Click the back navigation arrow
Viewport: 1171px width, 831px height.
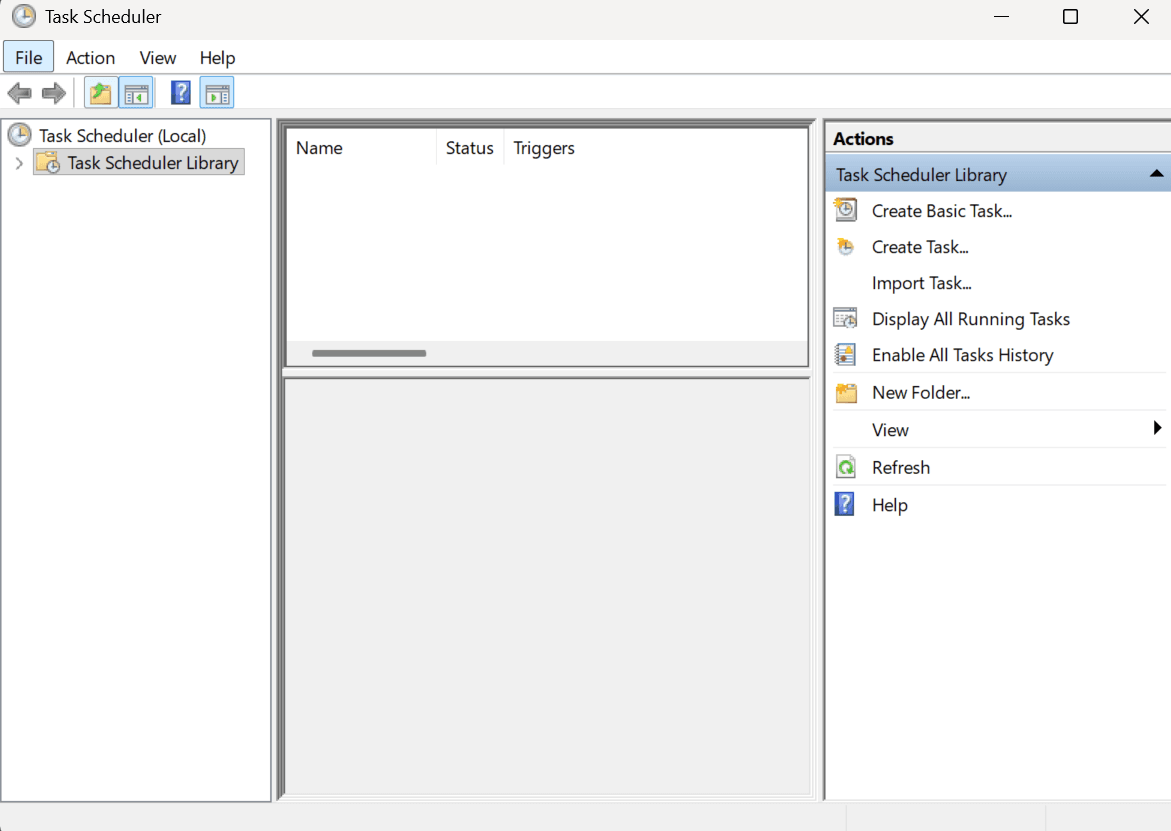pos(19,92)
